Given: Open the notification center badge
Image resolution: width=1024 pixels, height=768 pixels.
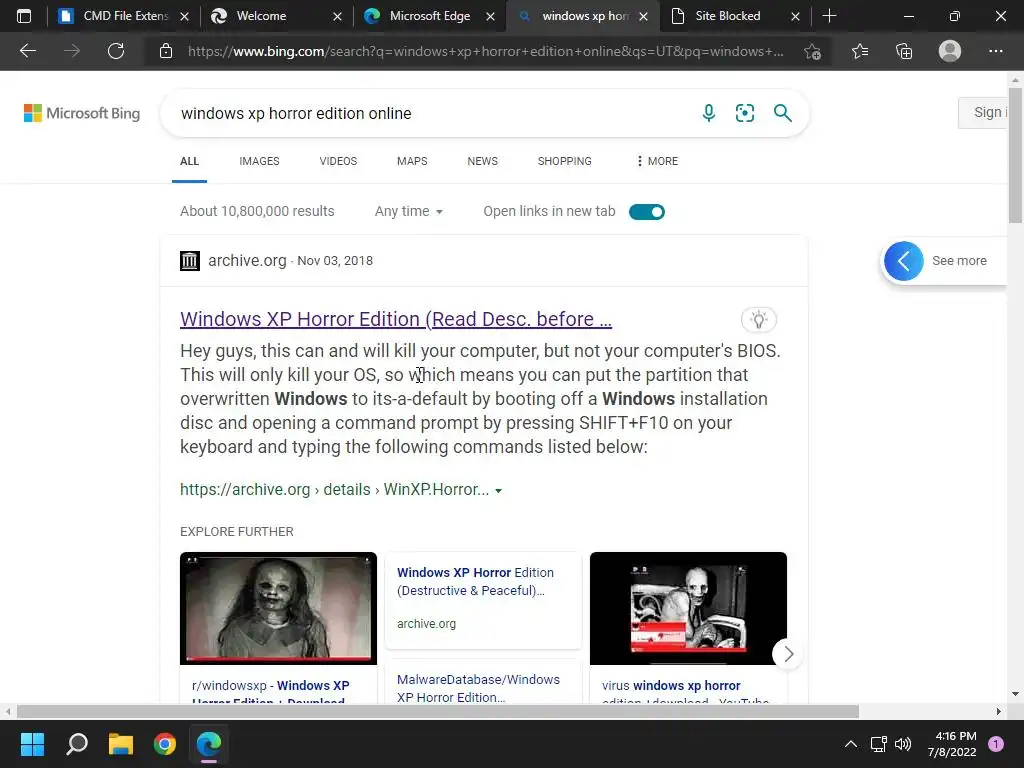Looking at the screenshot, I should coord(996,744).
